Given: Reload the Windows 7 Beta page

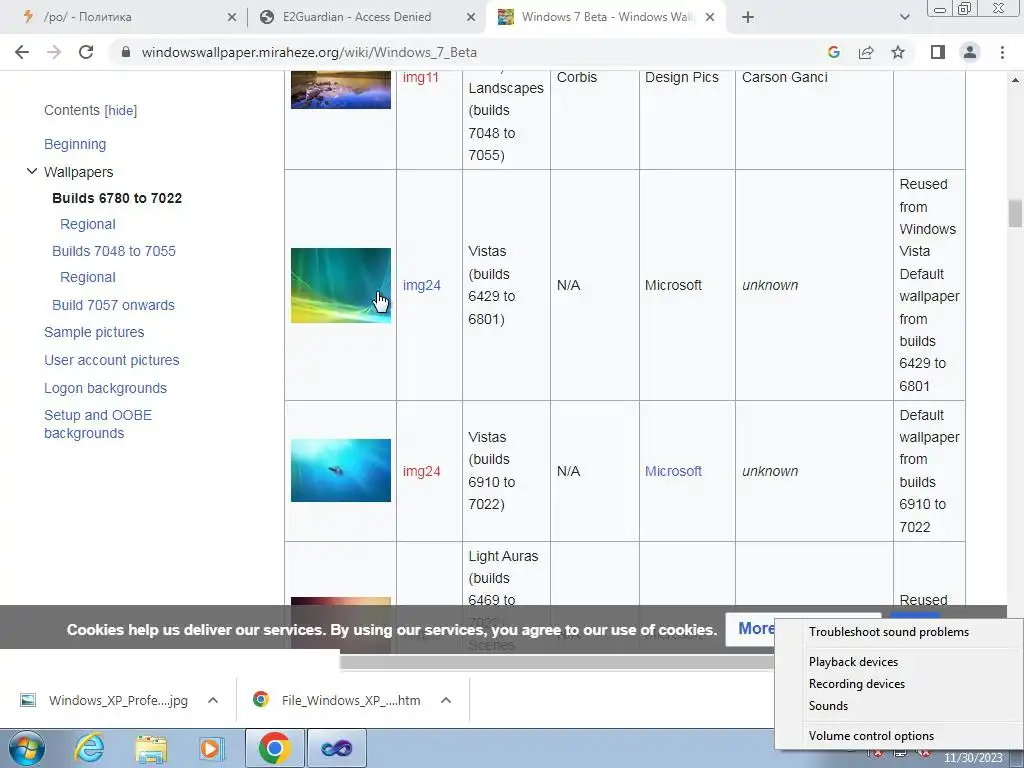Looking at the screenshot, I should (x=86, y=52).
